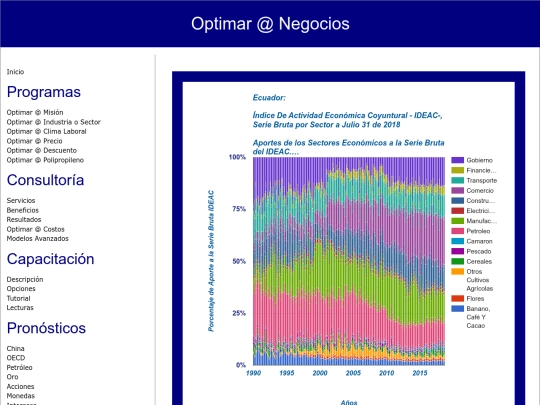Open Petróleo forecast link

(x=19, y=367)
